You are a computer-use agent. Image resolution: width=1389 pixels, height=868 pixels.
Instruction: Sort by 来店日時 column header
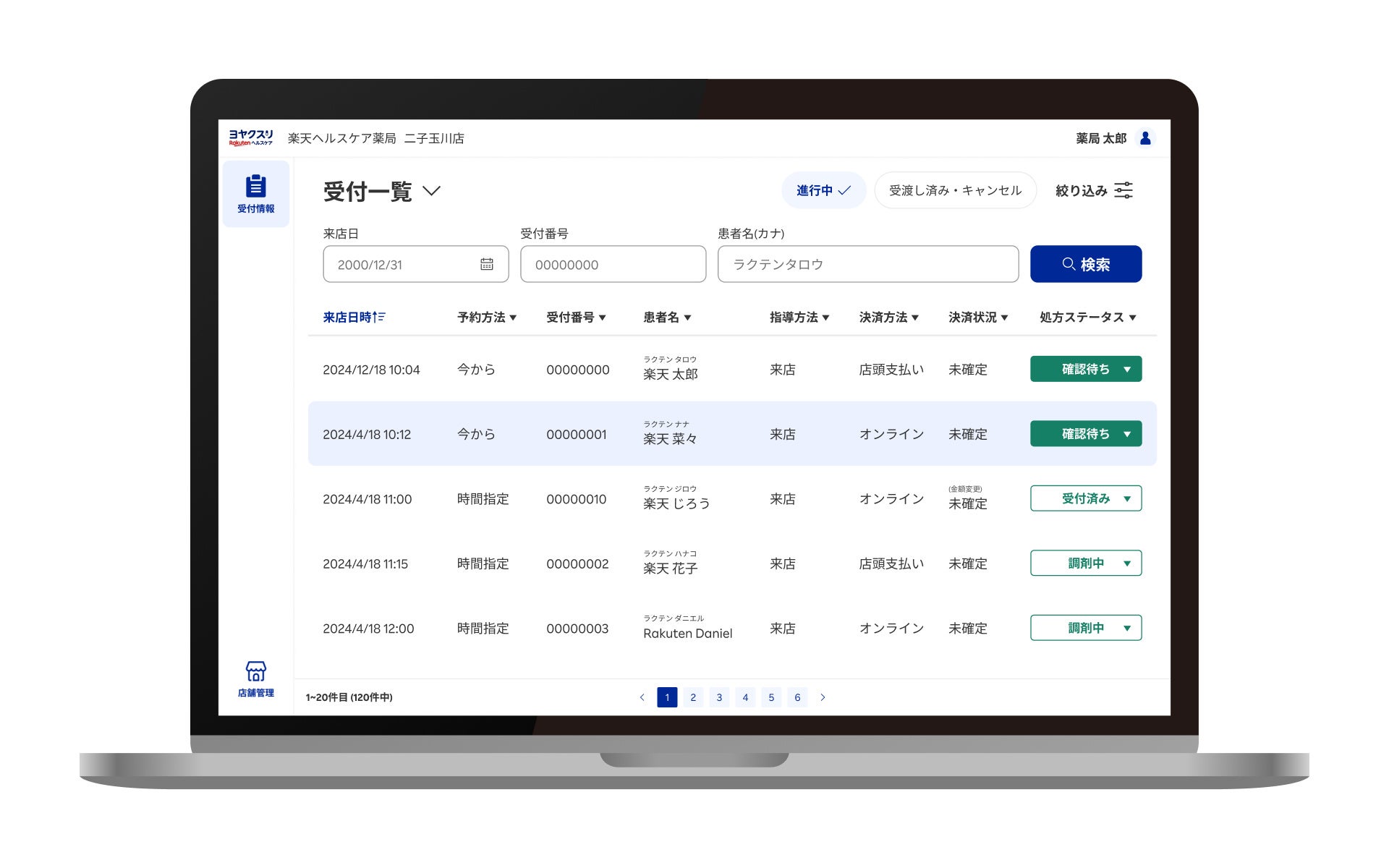click(x=354, y=318)
